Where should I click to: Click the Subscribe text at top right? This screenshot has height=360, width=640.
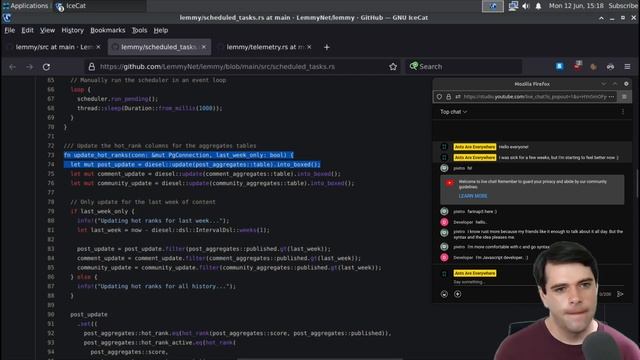click(x=623, y=6)
